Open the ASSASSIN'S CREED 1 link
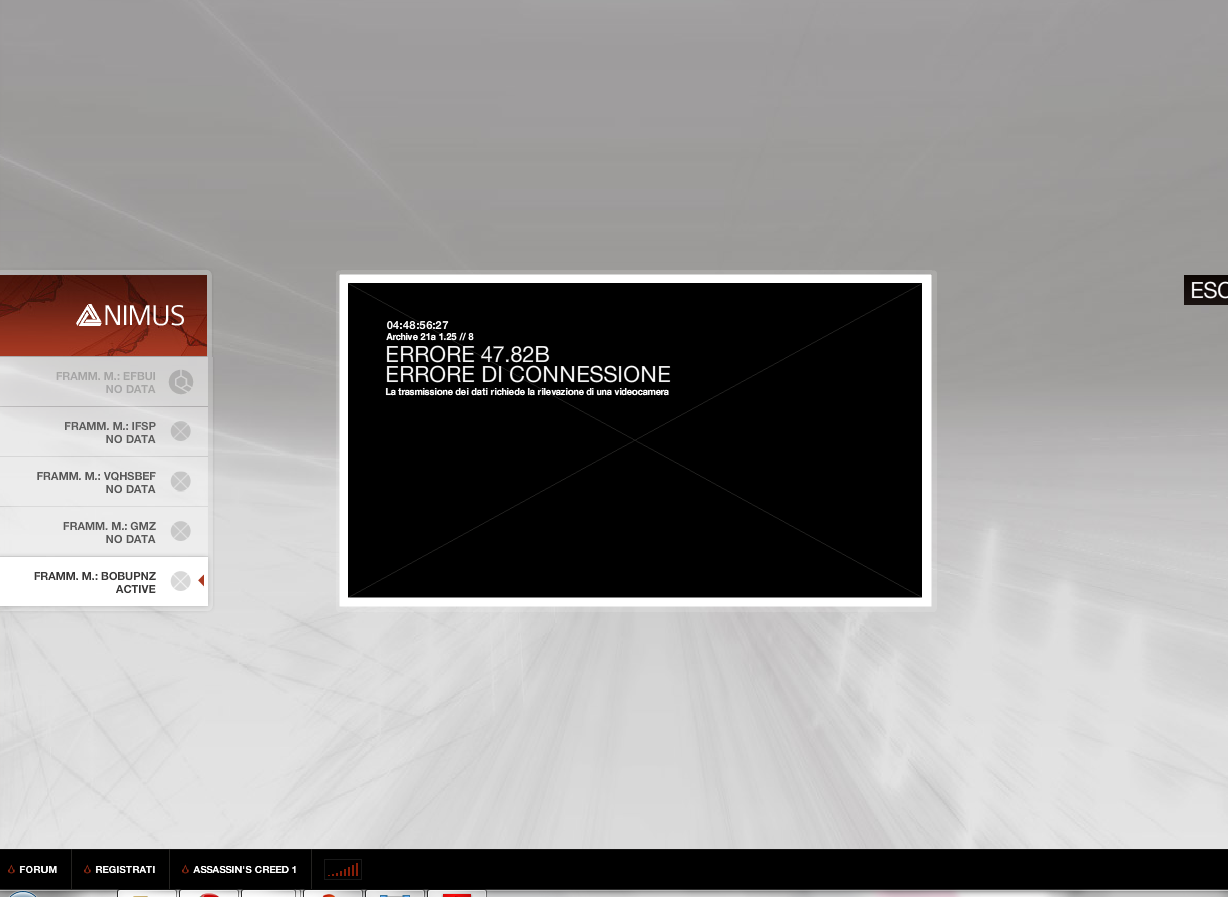Viewport: 1228px width, 897px height. pyautogui.click(x=245, y=870)
